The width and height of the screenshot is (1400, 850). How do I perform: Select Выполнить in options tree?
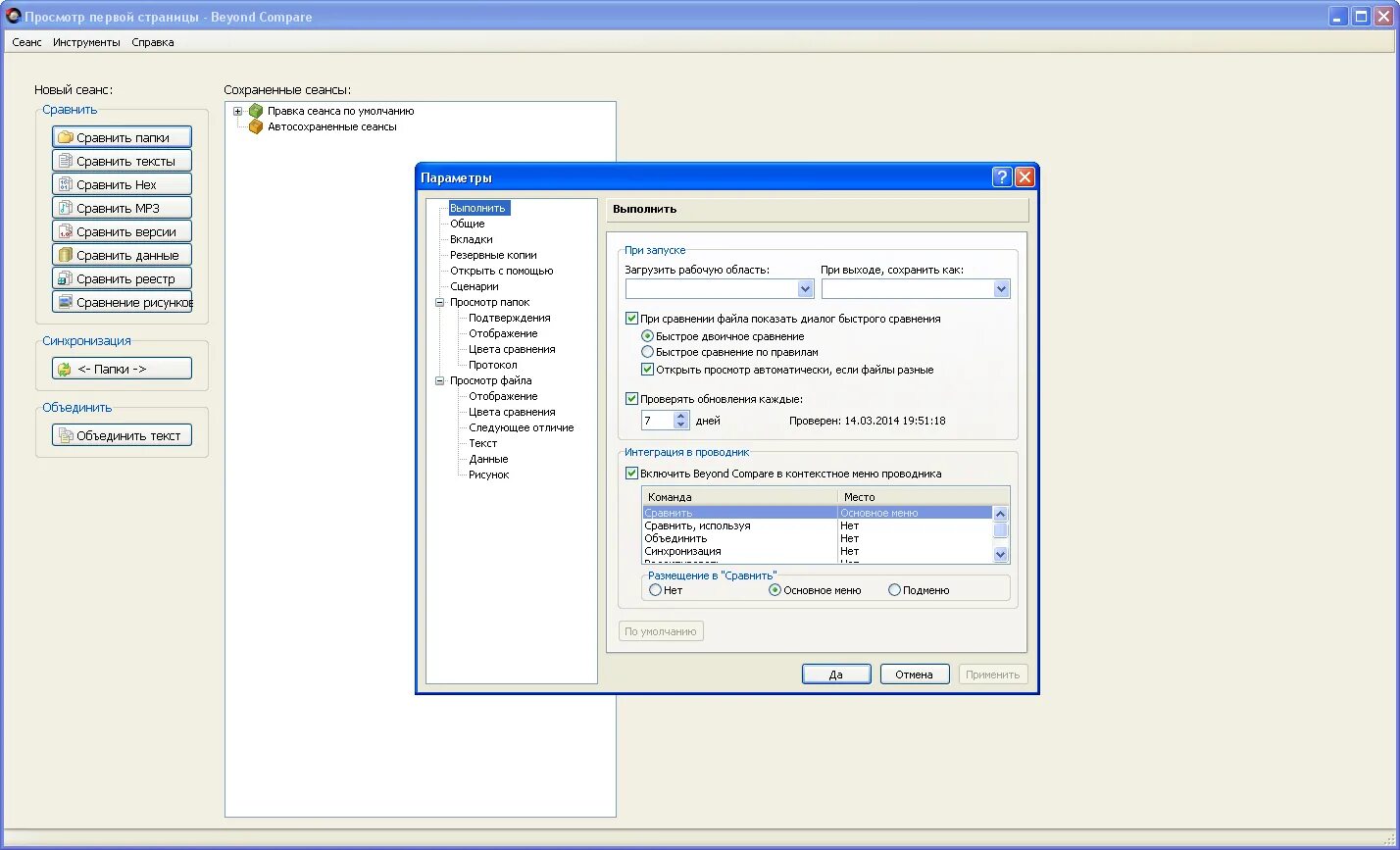(x=478, y=208)
